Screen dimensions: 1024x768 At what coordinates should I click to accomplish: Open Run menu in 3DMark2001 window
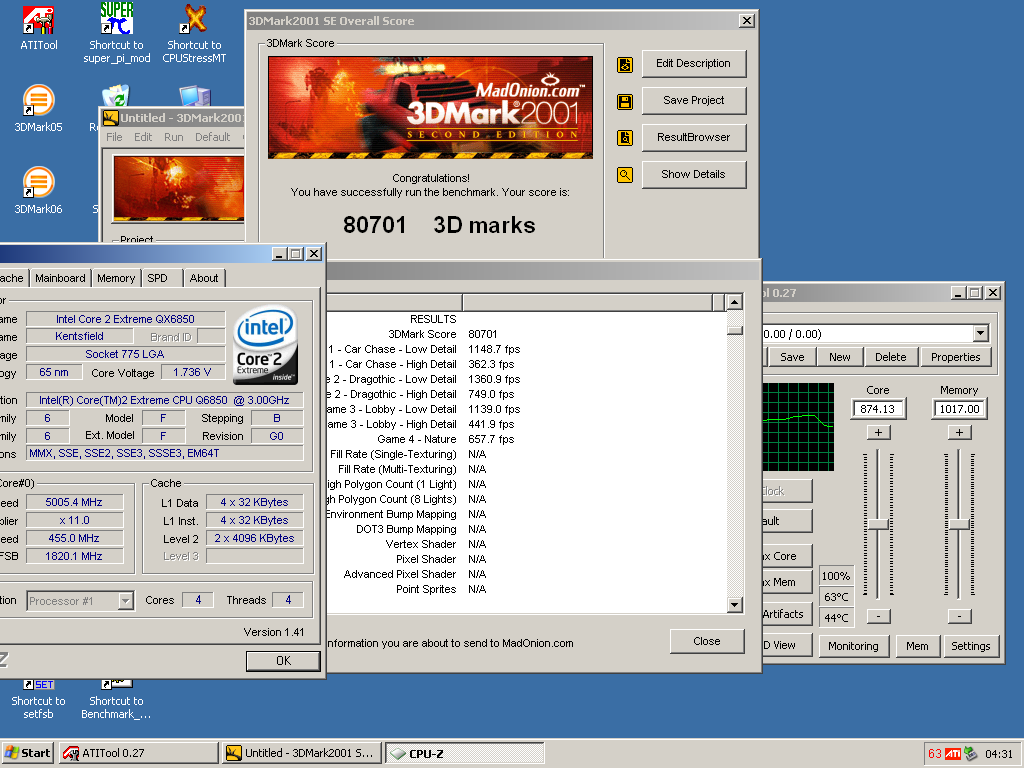pyautogui.click(x=174, y=137)
